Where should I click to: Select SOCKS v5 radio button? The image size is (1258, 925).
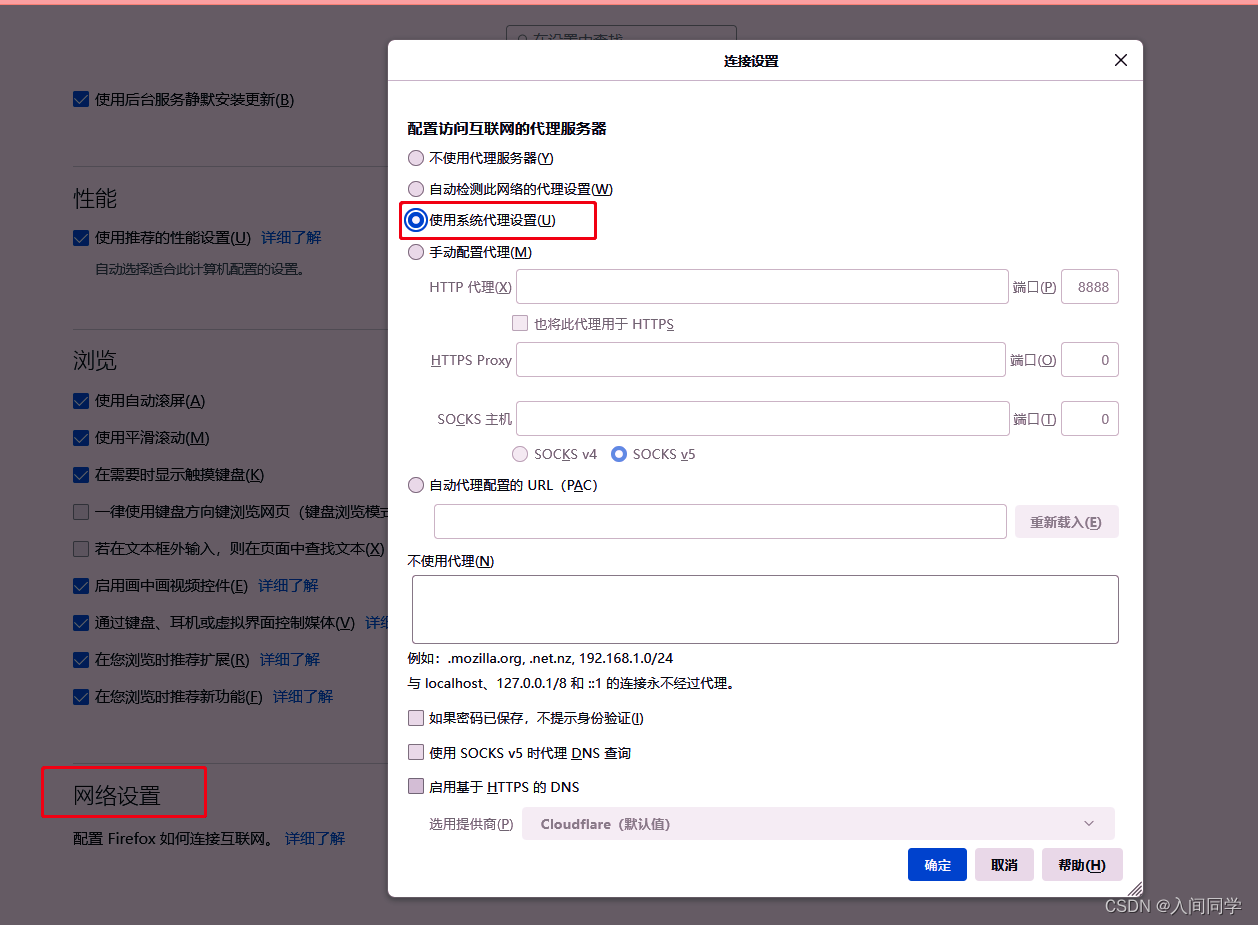pyautogui.click(x=619, y=454)
